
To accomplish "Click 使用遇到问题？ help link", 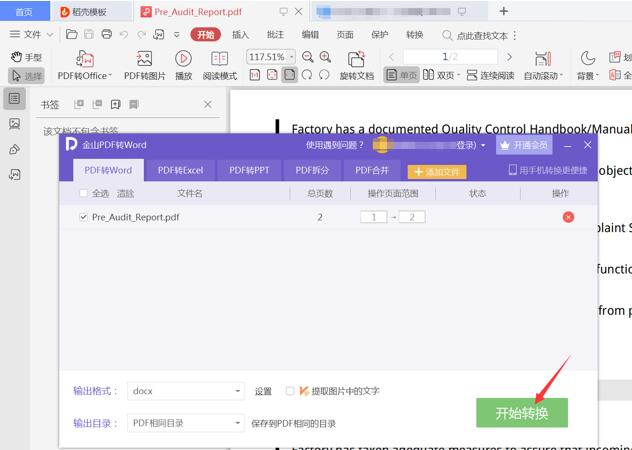I will point(335,145).
